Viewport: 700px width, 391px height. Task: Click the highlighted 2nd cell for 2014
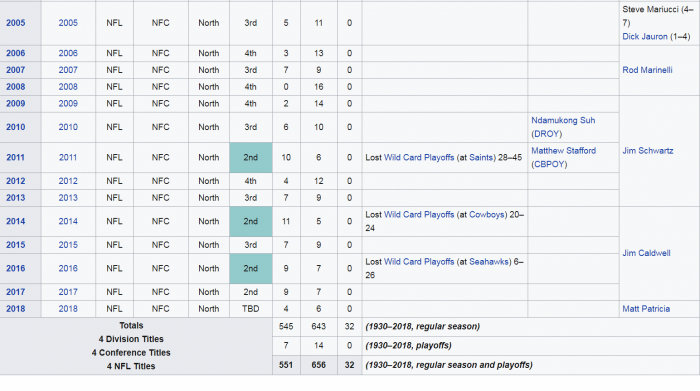(250, 221)
